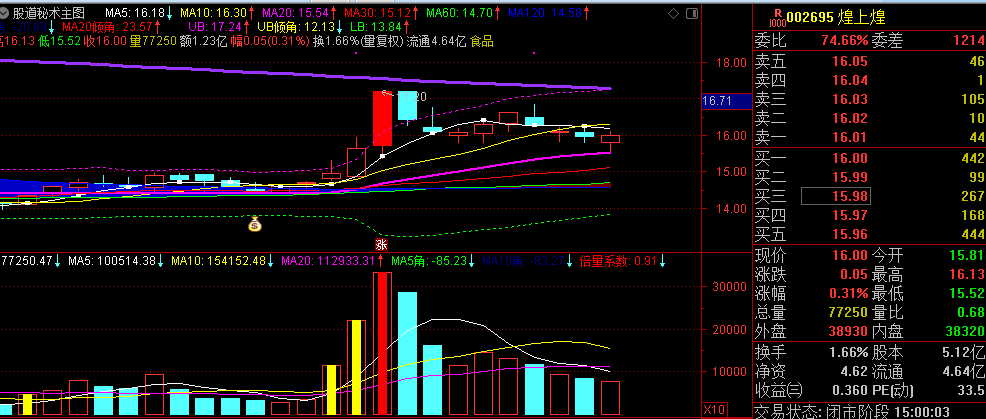Click the MA20倾角: 23.57 value
Image resolution: width=986 pixels, height=419 pixels.
pyautogui.click(x=111, y=27)
